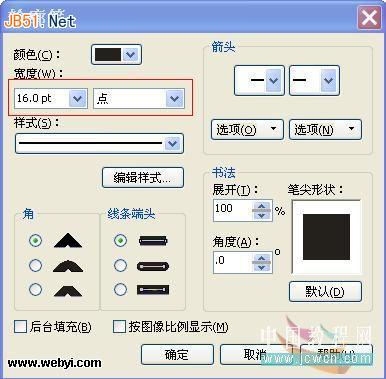Expand the line style dropdown
The height and width of the screenshot is (379, 386).
point(172,144)
